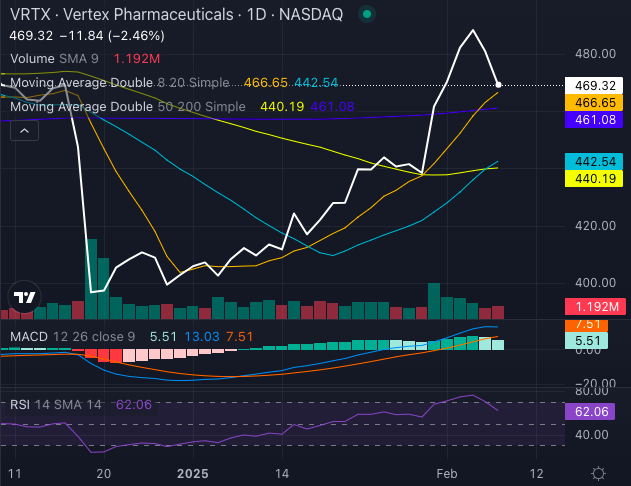
Task: Click the yellow 440.19 price label
Action: pos(594,179)
